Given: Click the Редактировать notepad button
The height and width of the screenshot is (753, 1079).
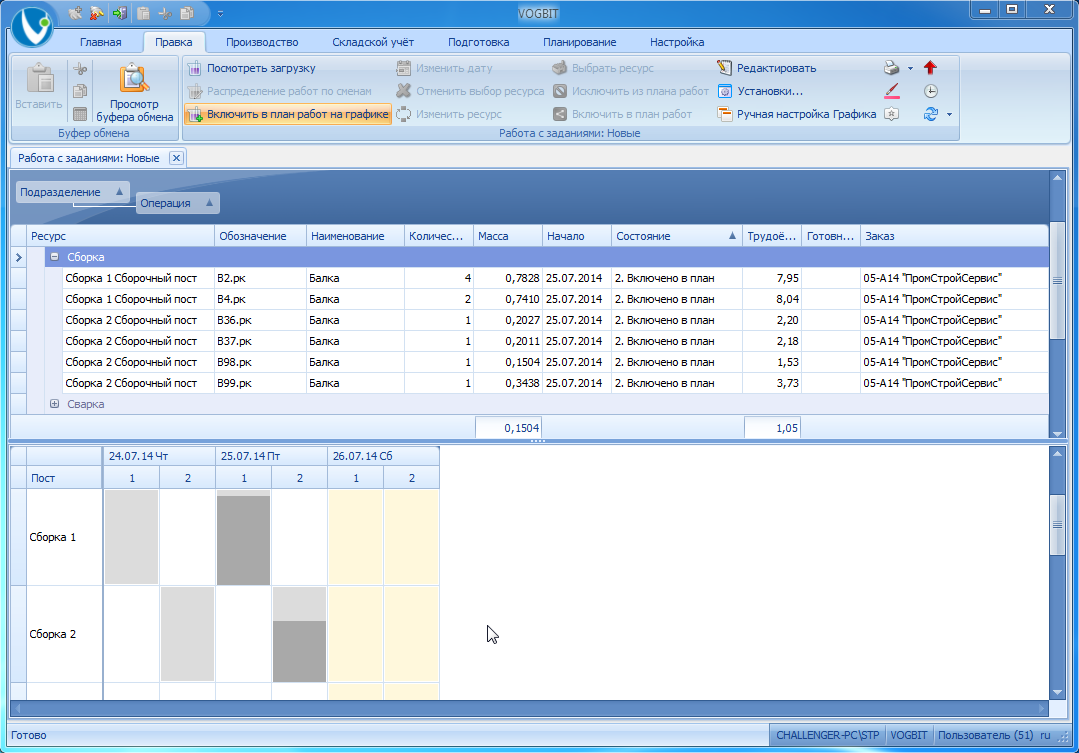Looking at the screenshot, I should click(767, 68).
